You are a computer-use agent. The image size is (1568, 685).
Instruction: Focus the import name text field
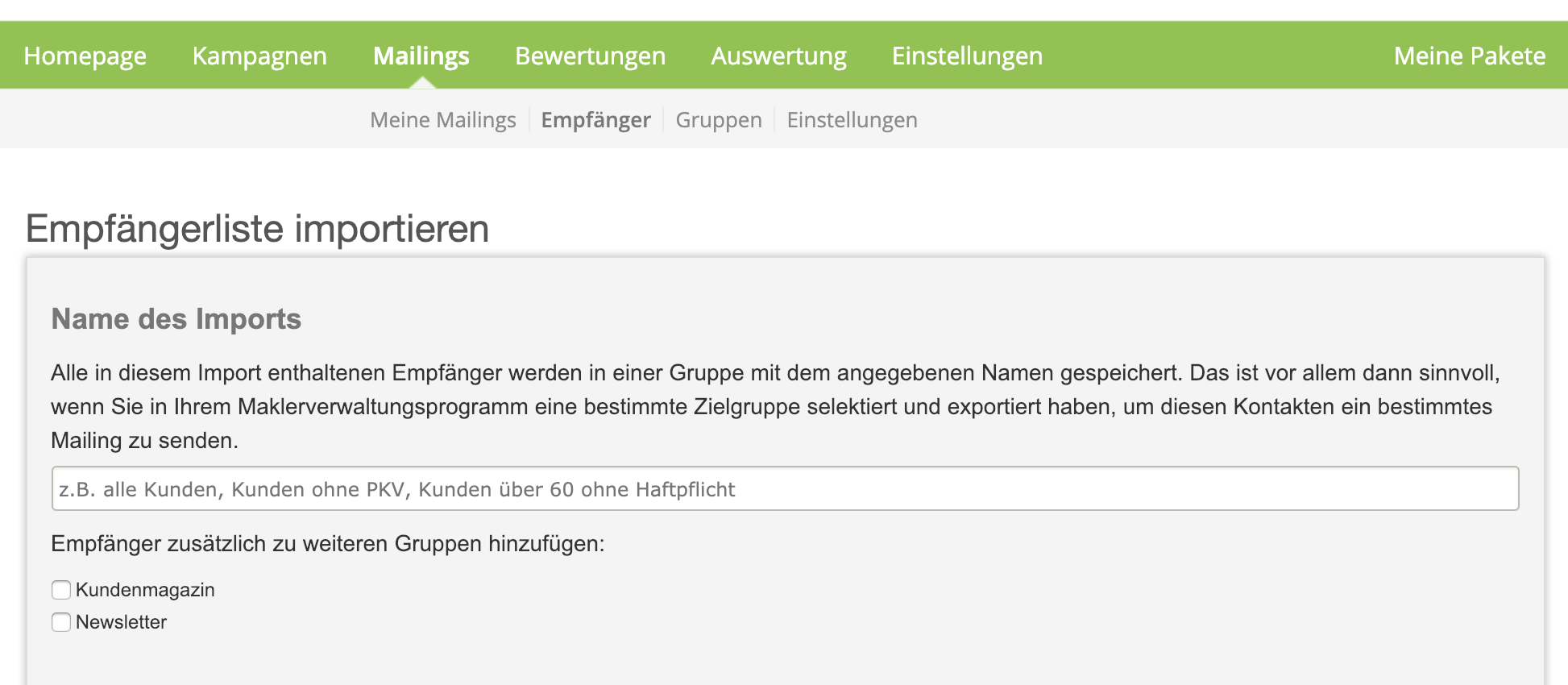[x=785, y=488]
